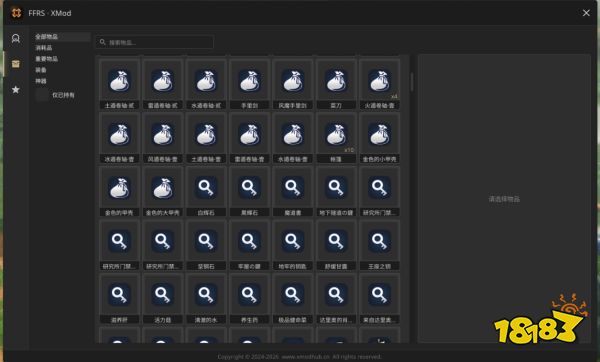Select the 风魔手里剑 item tile

point(293,84)
